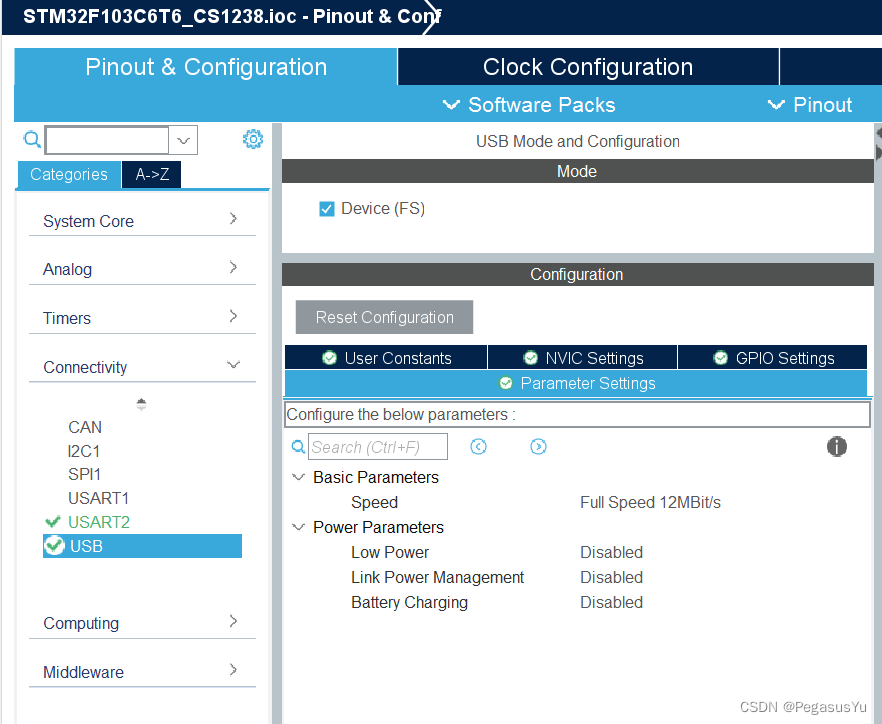Image resolution: width=882 pixels, height=724 pixels.
Task: Click the category search magnifier icon
Action: pyautogui.click(x=32, y=140)
